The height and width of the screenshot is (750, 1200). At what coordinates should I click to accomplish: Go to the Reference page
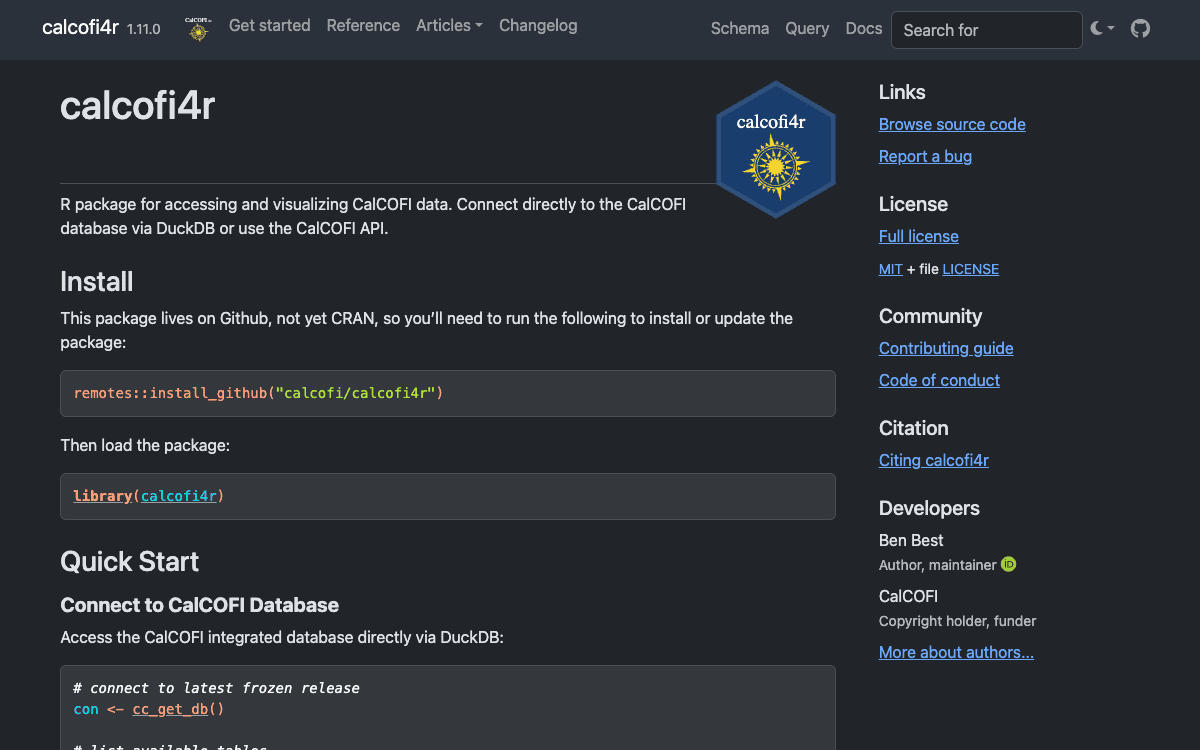pyautogui.click(x=363, y=26)
